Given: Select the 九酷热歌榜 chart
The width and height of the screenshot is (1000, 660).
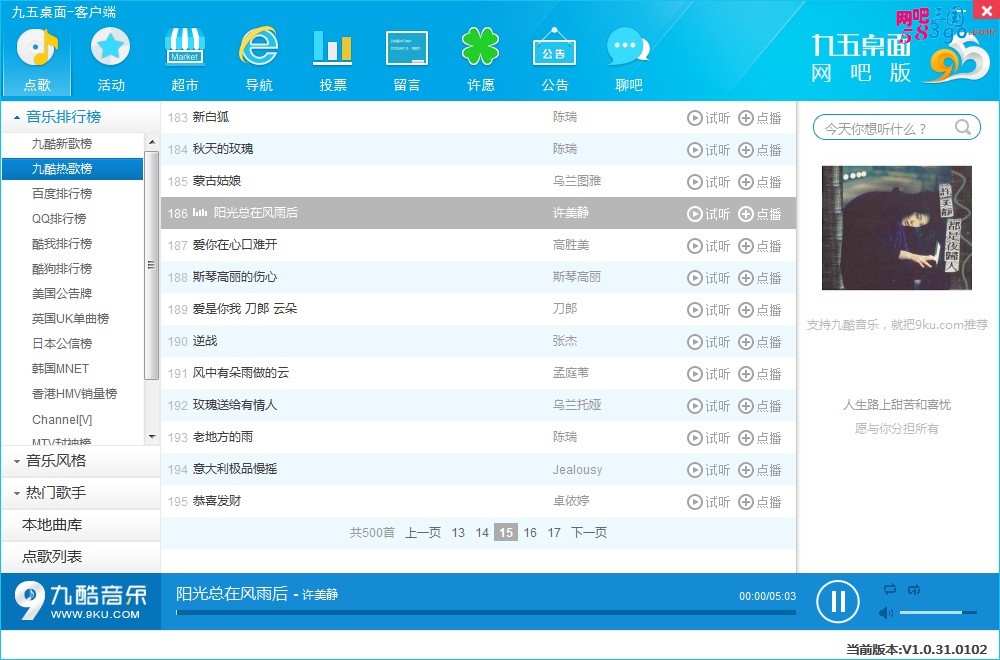Looking at the screenshot, I should coord(72,168).
